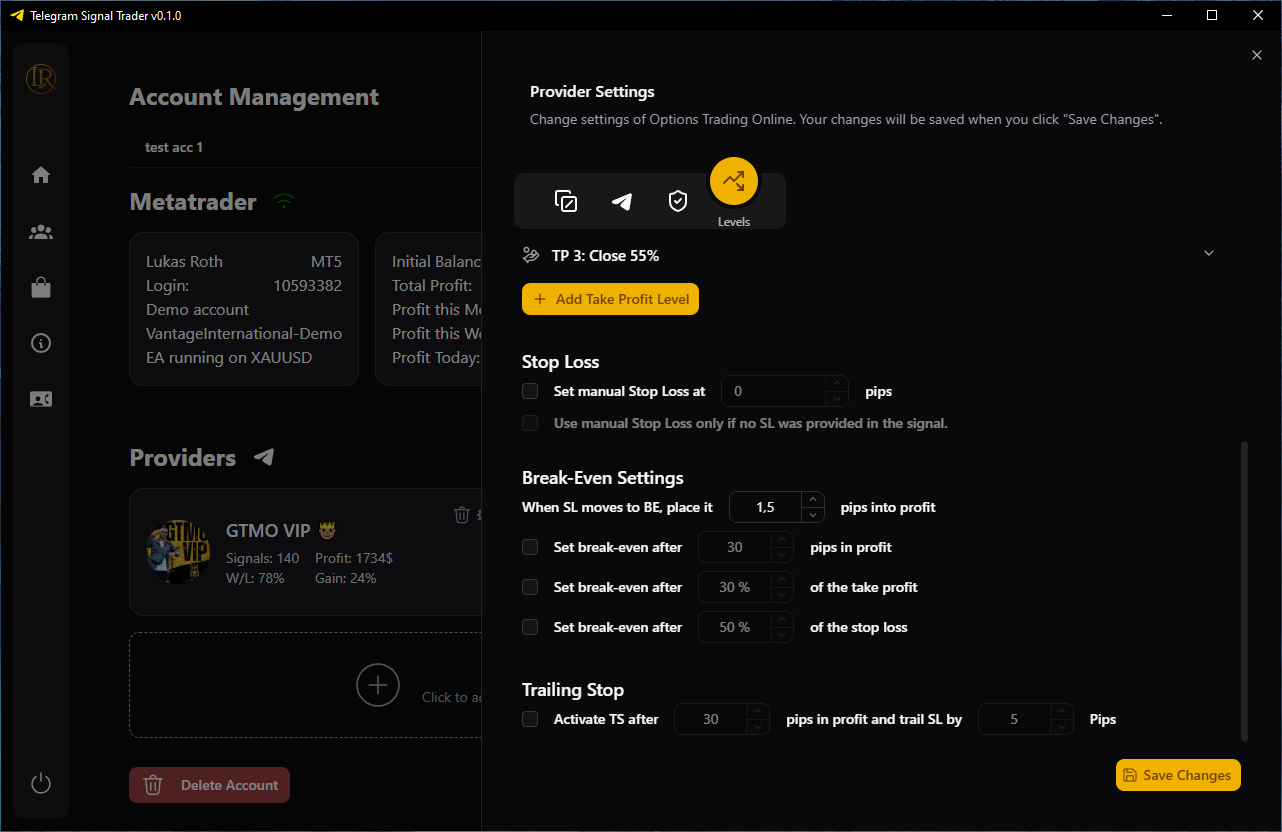The height and width of the screenshot is (832, 1282).
Task: Click the VantageInternational-Demo server text
Action: point(244,333)
